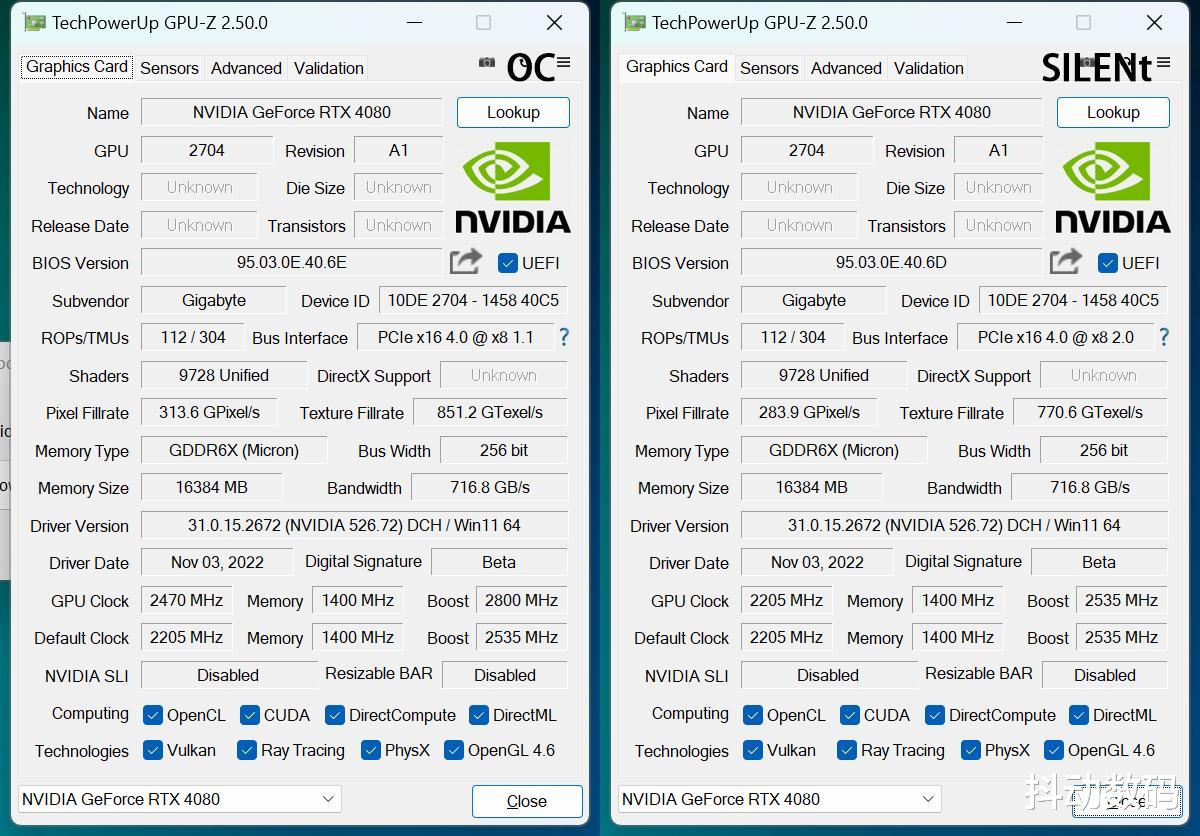Click the Lookup button in OC window
Viewport: 1200px width, 836px height.
(x=513, y=112)
